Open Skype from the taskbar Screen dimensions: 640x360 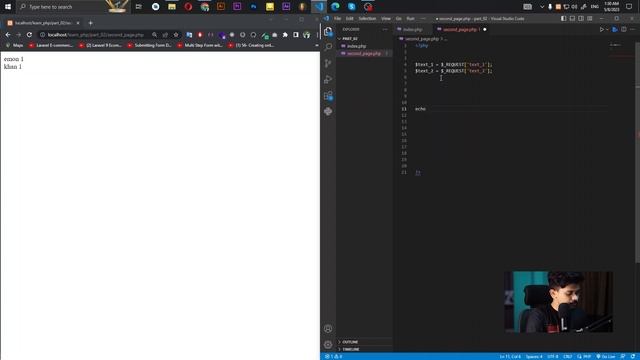(x=351, y=7)
